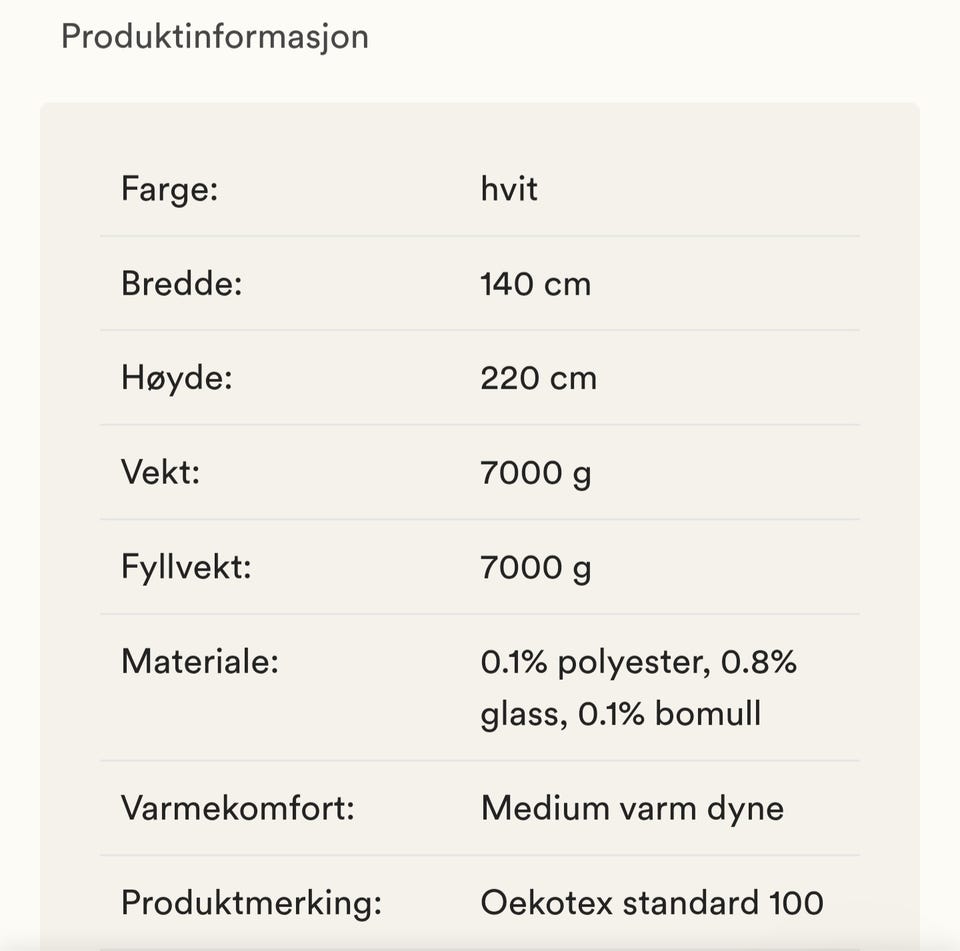Click the Fyllvekt label

pos(186,567)
